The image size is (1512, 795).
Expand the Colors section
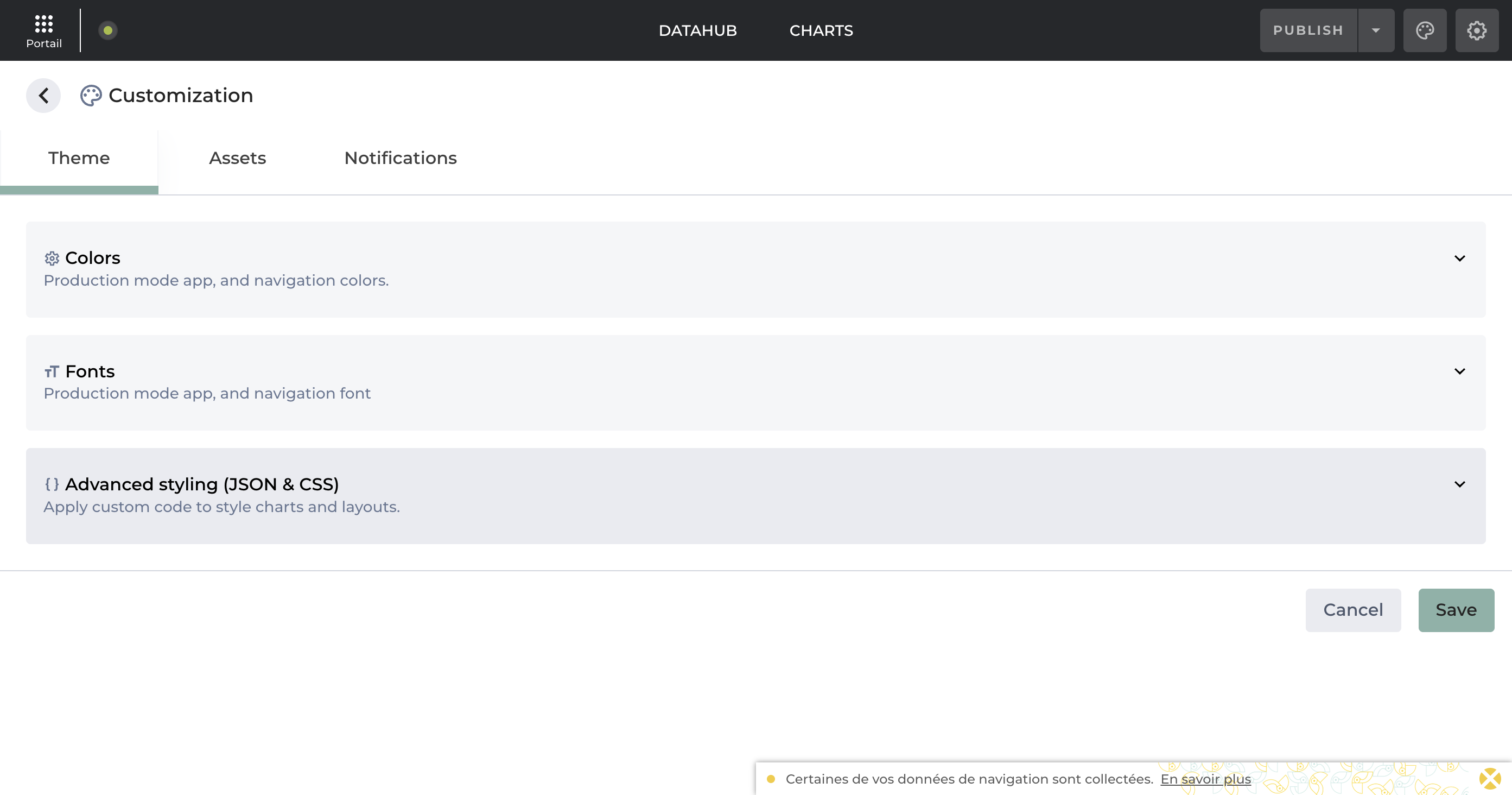point(1460,258)
